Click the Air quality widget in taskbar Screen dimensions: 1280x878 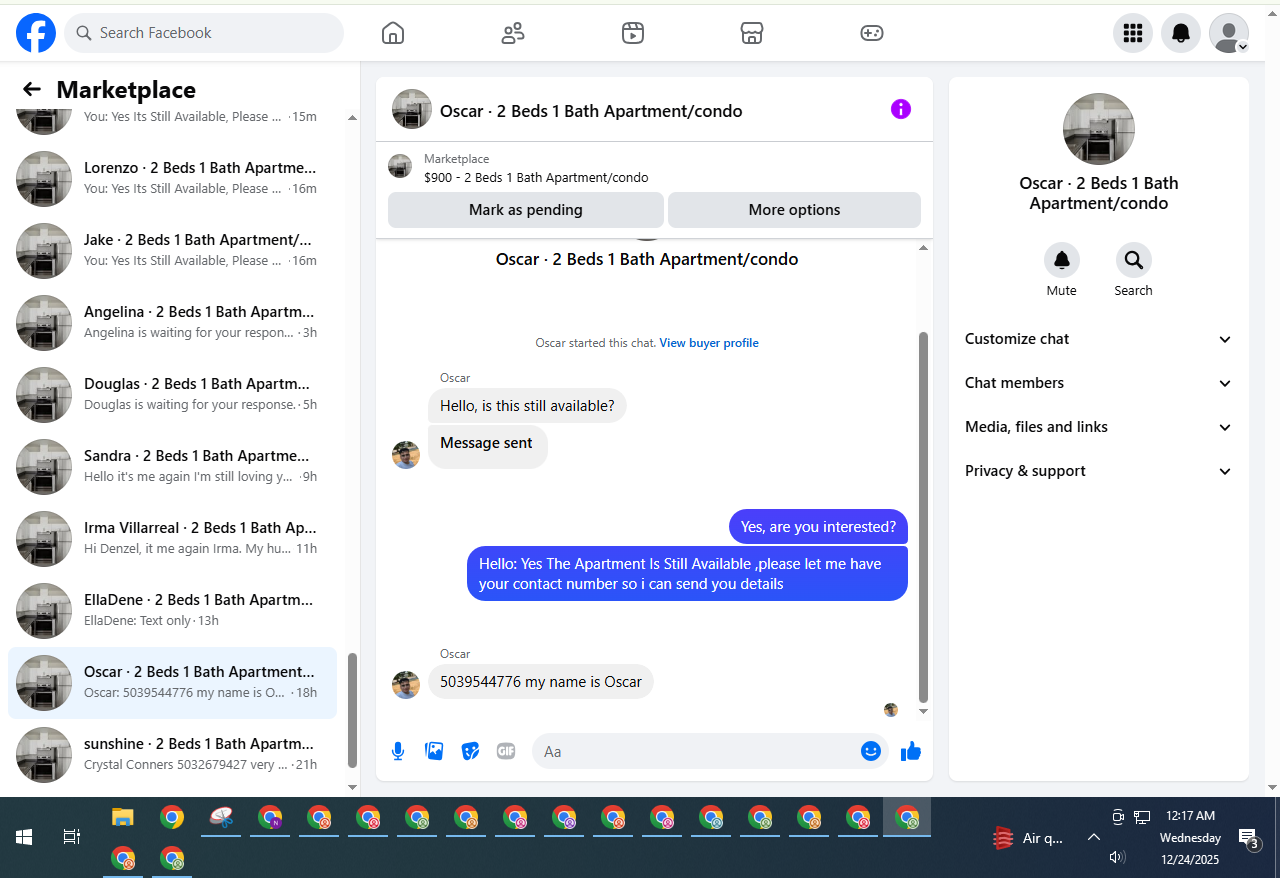[1029, 838]
